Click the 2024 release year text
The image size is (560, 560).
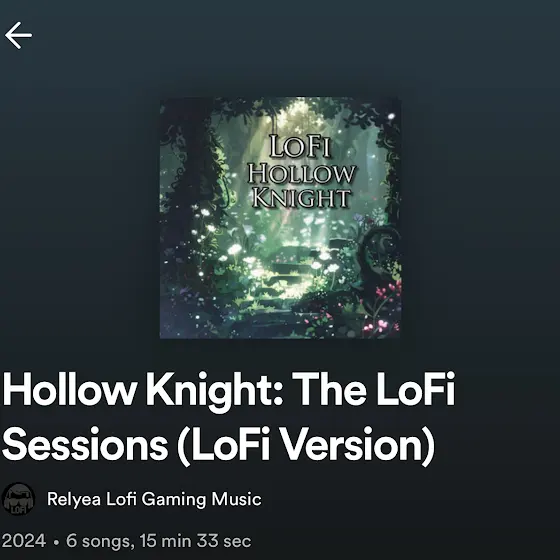[x=24, y=541]
